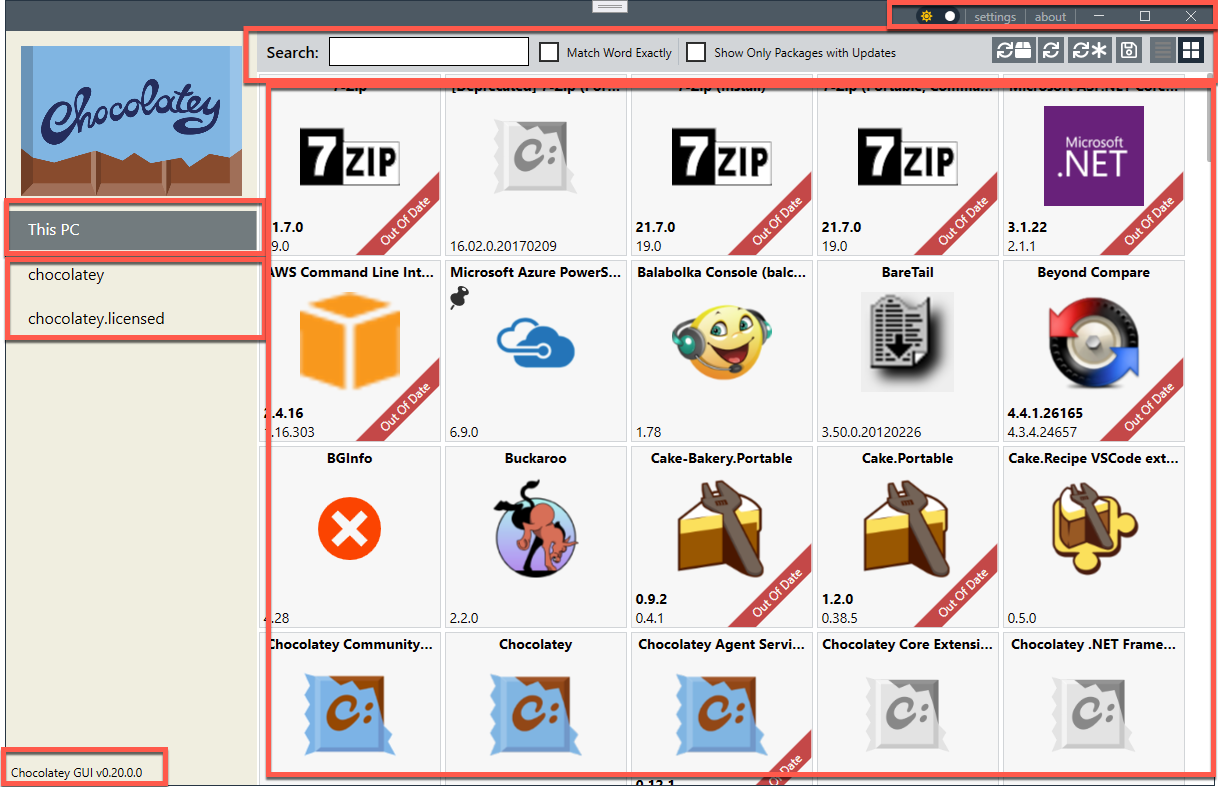Screen dimensions: 1218x787
Task: Click the refresh packages icon
Action: point(1051,51)
